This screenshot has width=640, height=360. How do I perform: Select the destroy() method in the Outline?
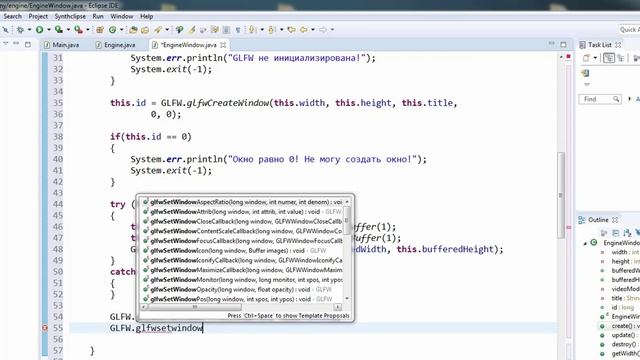[x=620, y=344]
